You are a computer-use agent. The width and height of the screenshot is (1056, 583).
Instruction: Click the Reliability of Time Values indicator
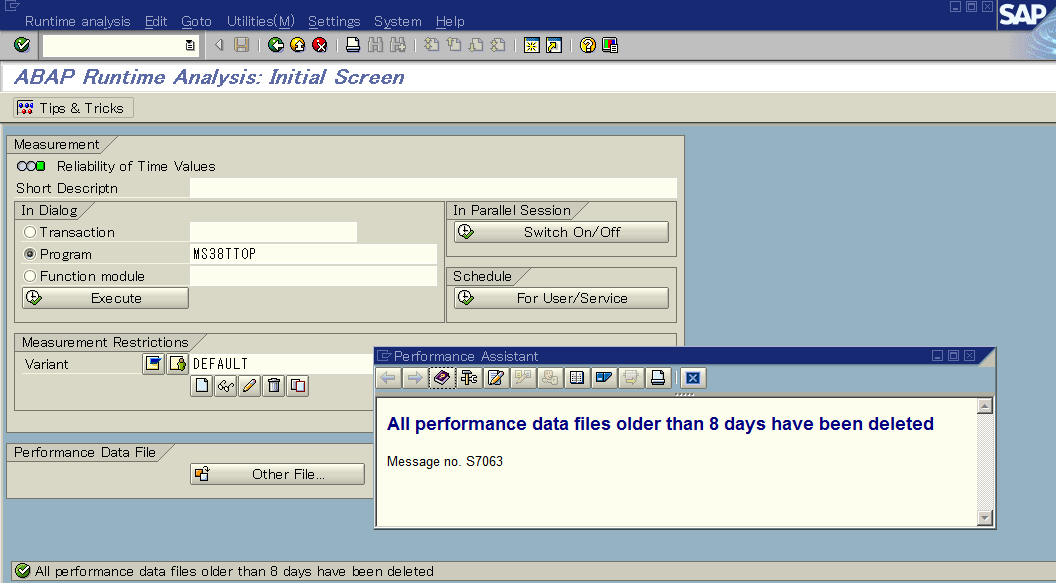(x=31, y=166)
